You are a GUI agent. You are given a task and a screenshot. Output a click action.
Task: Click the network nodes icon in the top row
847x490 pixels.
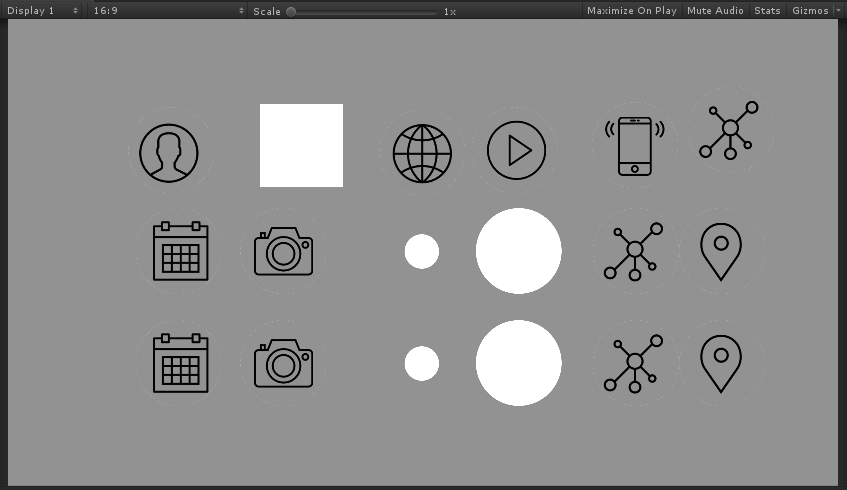pos(729,130)
